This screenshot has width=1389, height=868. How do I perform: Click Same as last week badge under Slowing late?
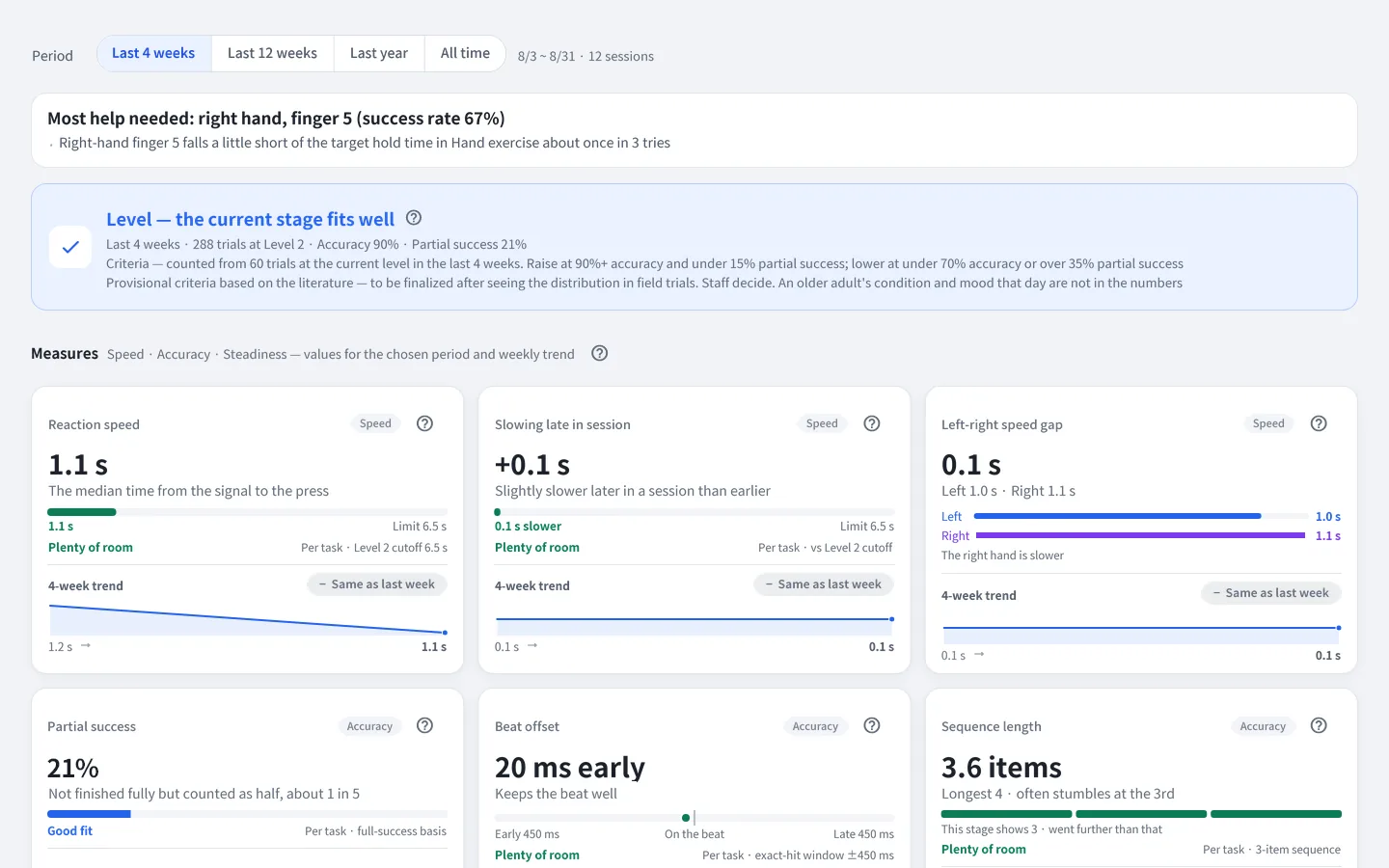tap(824, 584)
